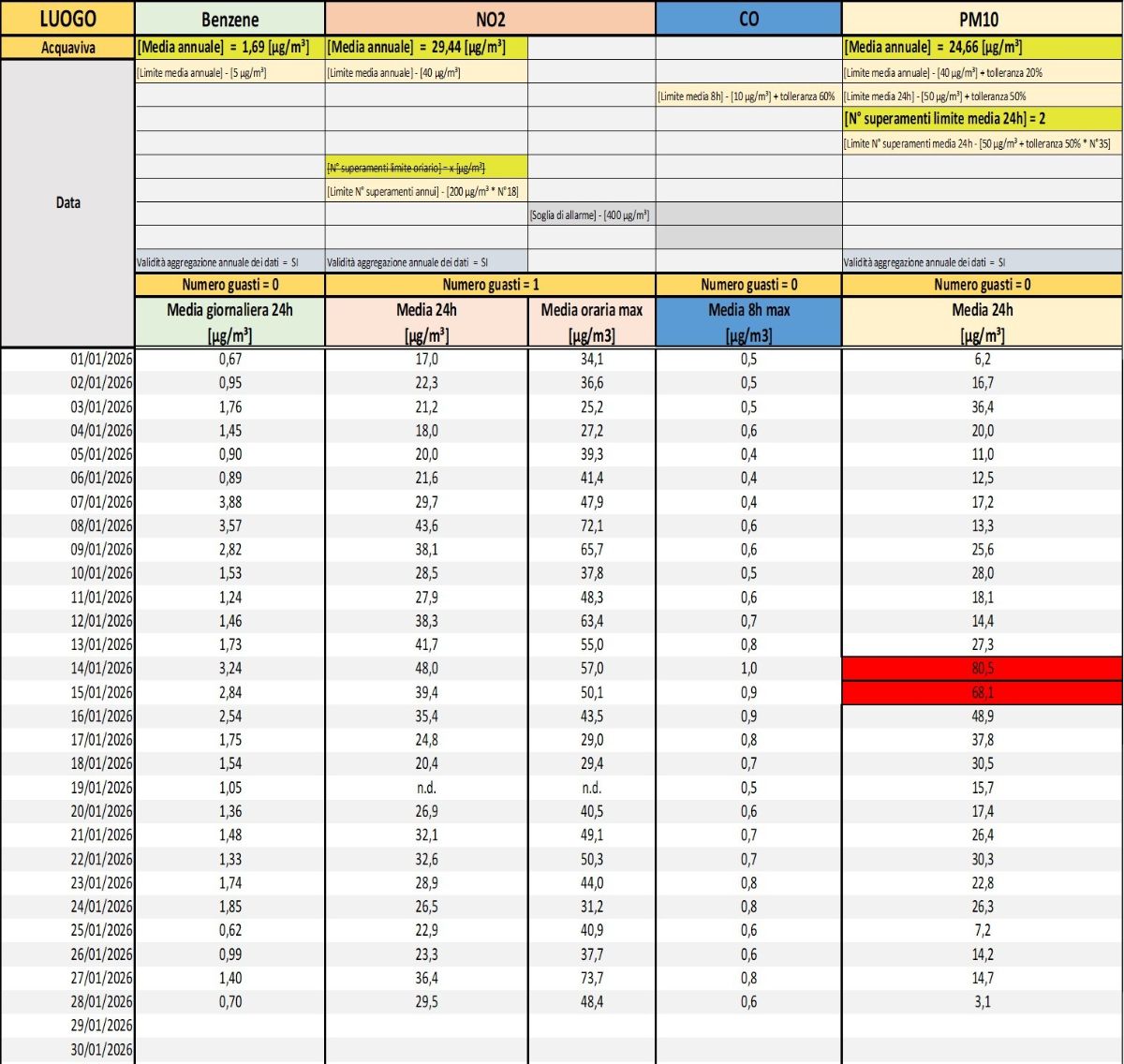Viewport: 1124px width, 1064px height.
Task: Click the date cell 19/01/2026
Action: [x=101, y=788]
